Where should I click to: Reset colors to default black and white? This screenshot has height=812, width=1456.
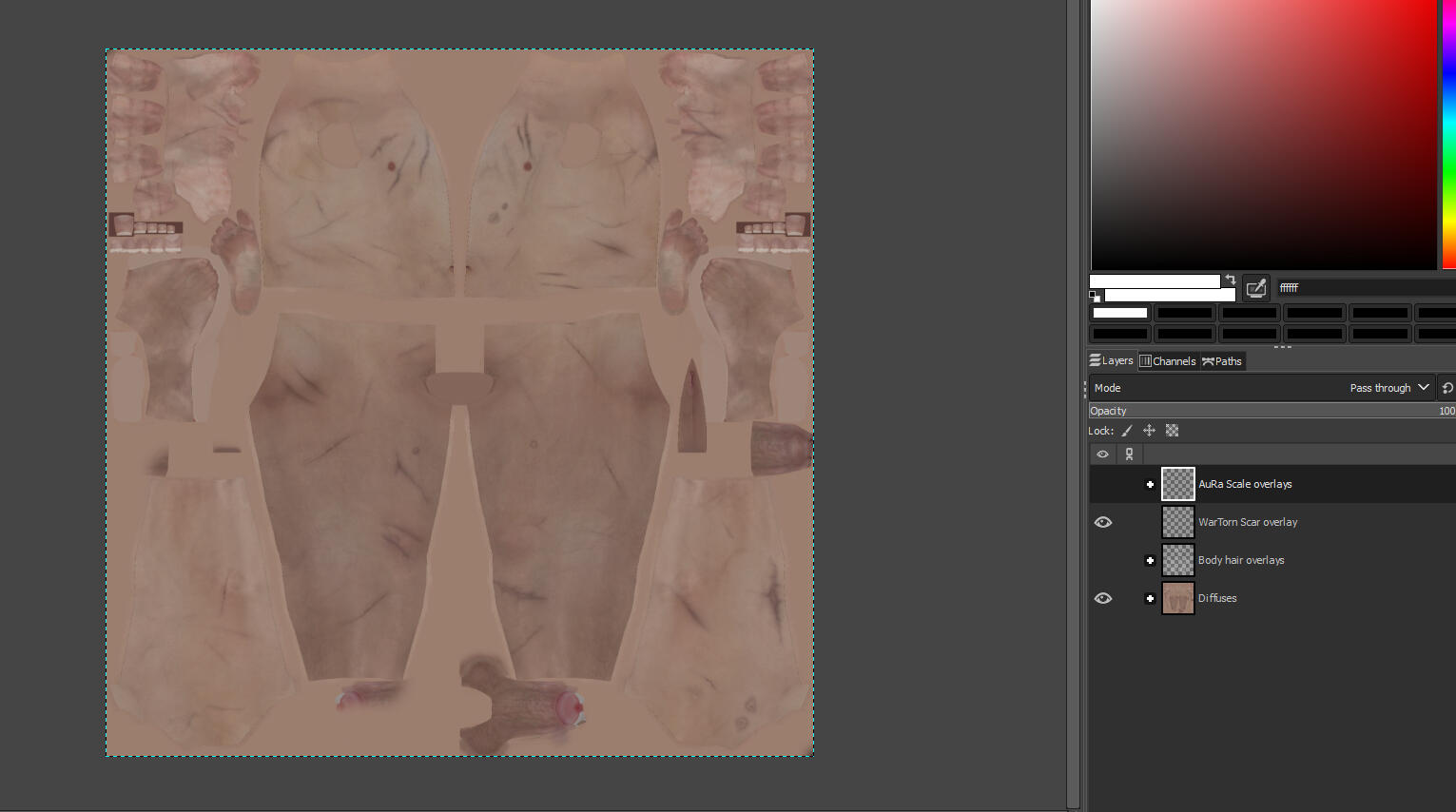(x=1095, y=297)
